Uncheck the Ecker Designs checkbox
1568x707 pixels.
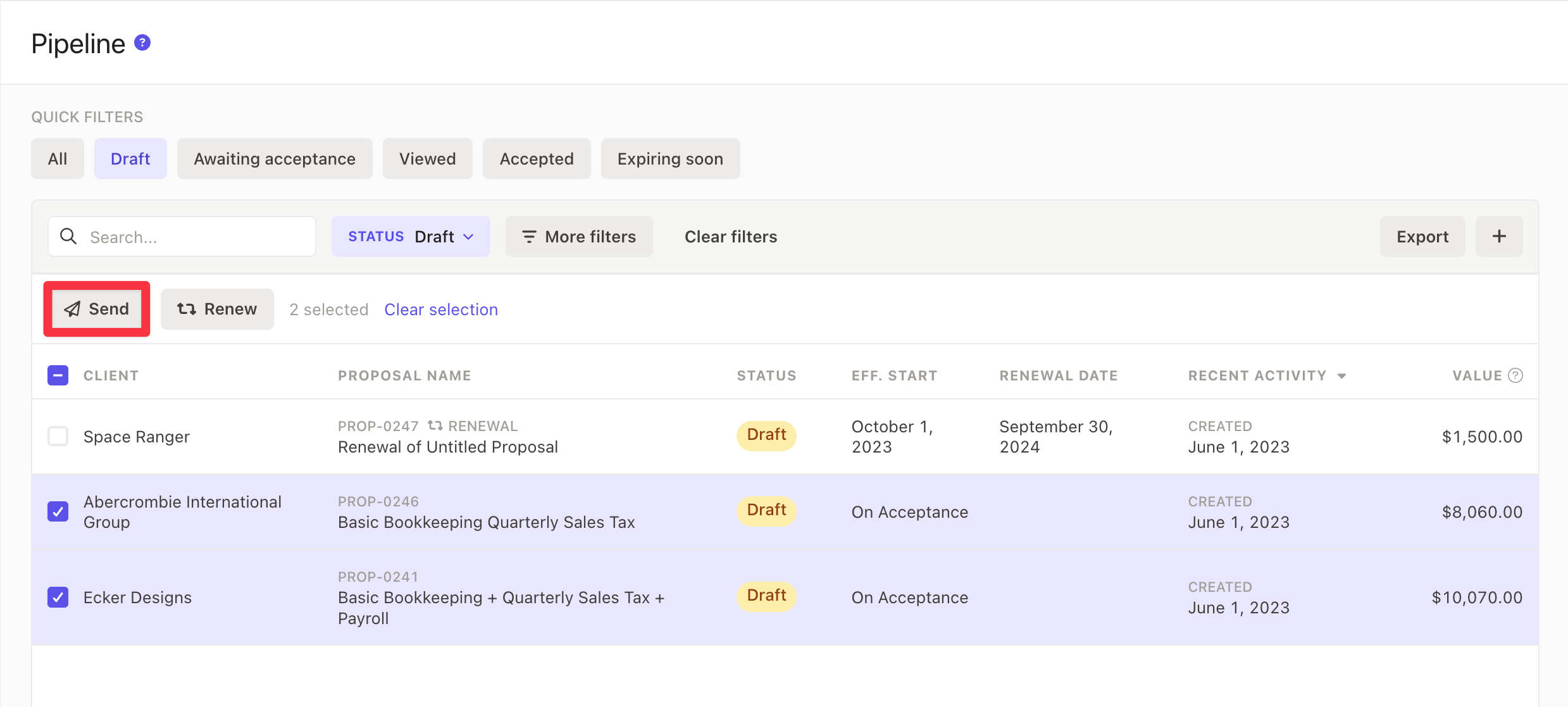(58, 597)
